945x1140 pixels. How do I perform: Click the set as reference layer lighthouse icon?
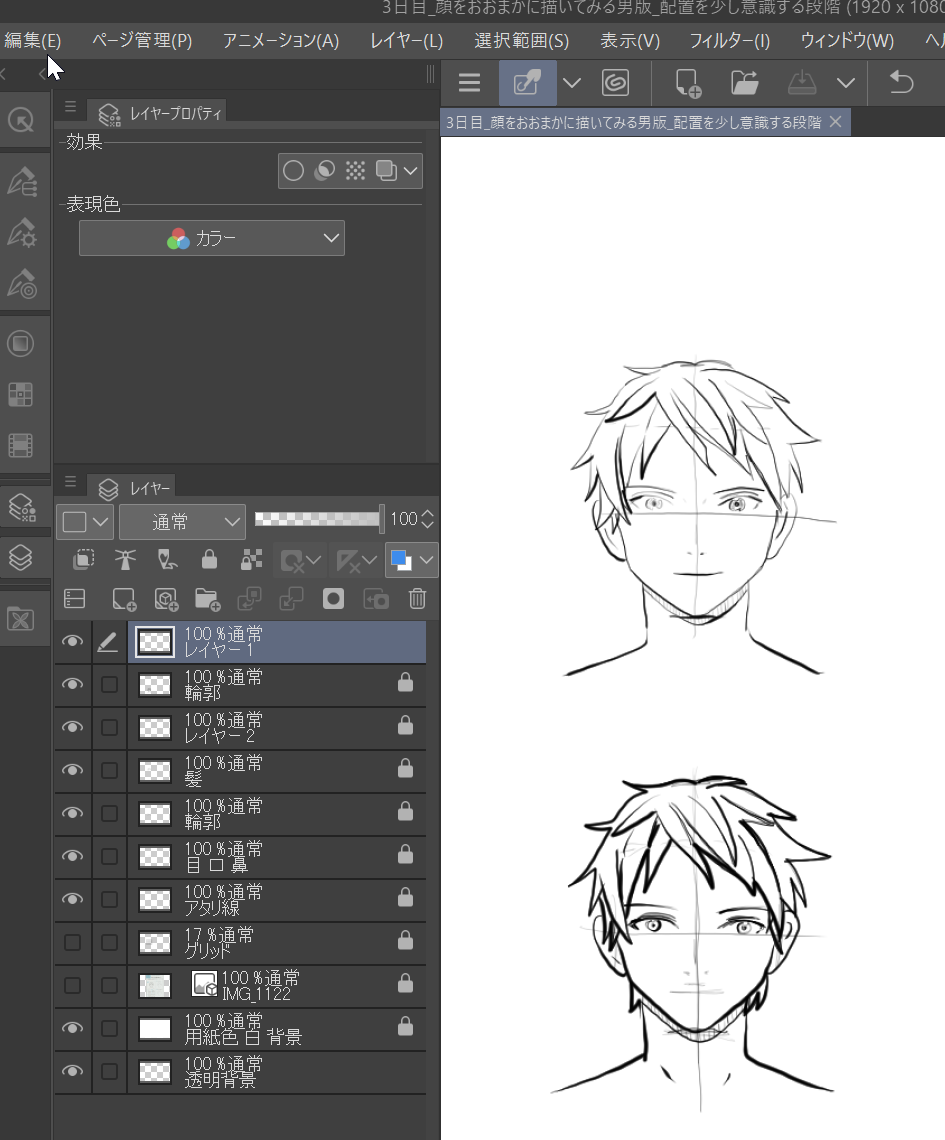click(125, 560)
